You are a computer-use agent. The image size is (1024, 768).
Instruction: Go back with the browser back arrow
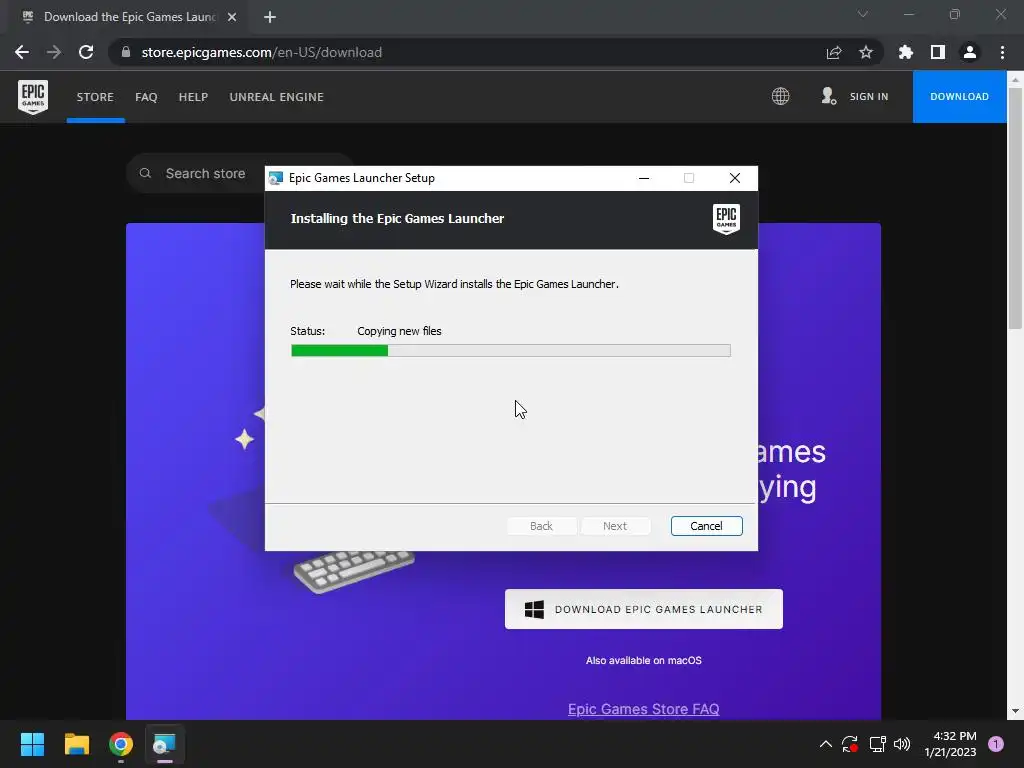click(x=22, y=52)
